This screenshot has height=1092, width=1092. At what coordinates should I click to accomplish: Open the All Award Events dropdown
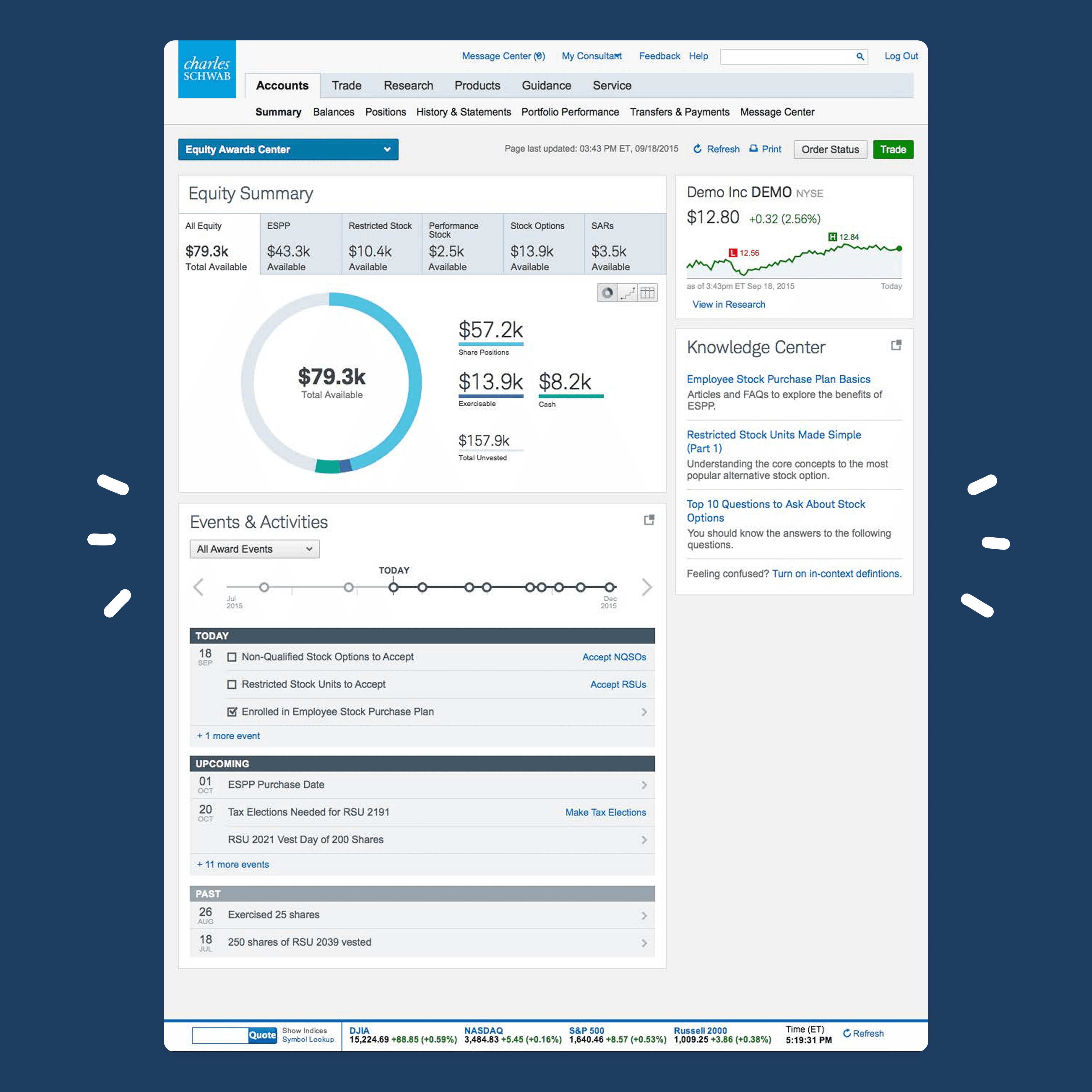pyautogui.click(x=254, y=549)
